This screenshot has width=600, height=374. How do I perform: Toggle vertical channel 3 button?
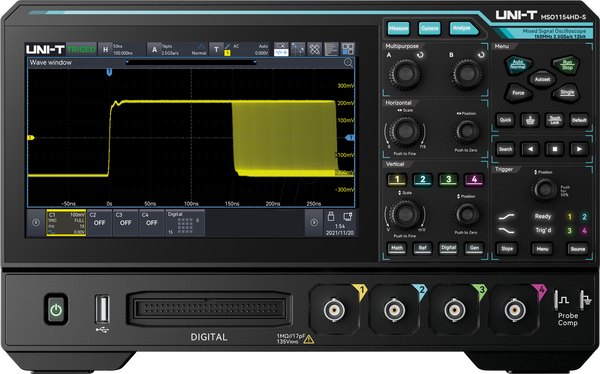click(x=448, y=180)
